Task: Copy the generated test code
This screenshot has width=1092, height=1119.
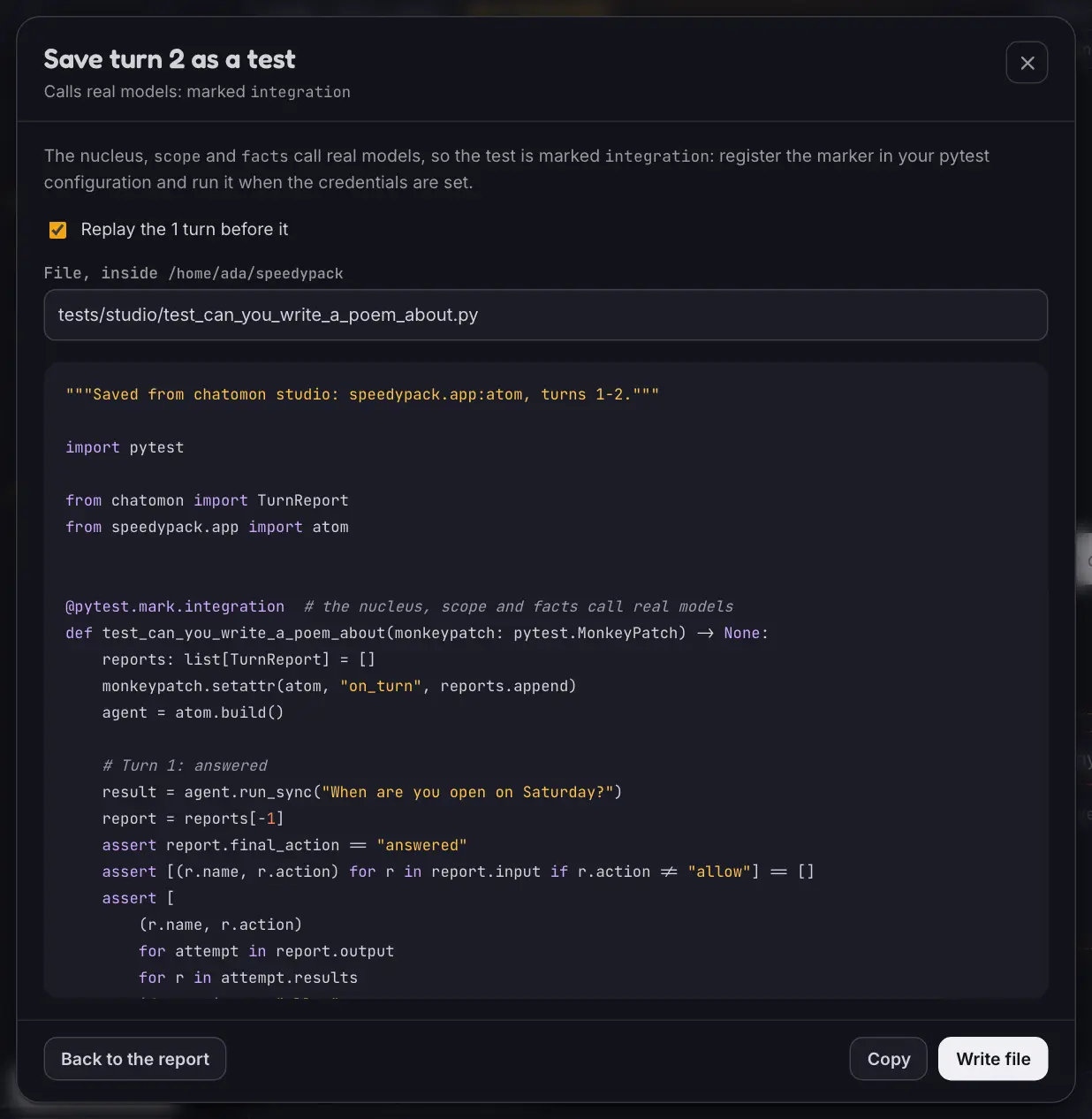Action: pos(888,1059)
